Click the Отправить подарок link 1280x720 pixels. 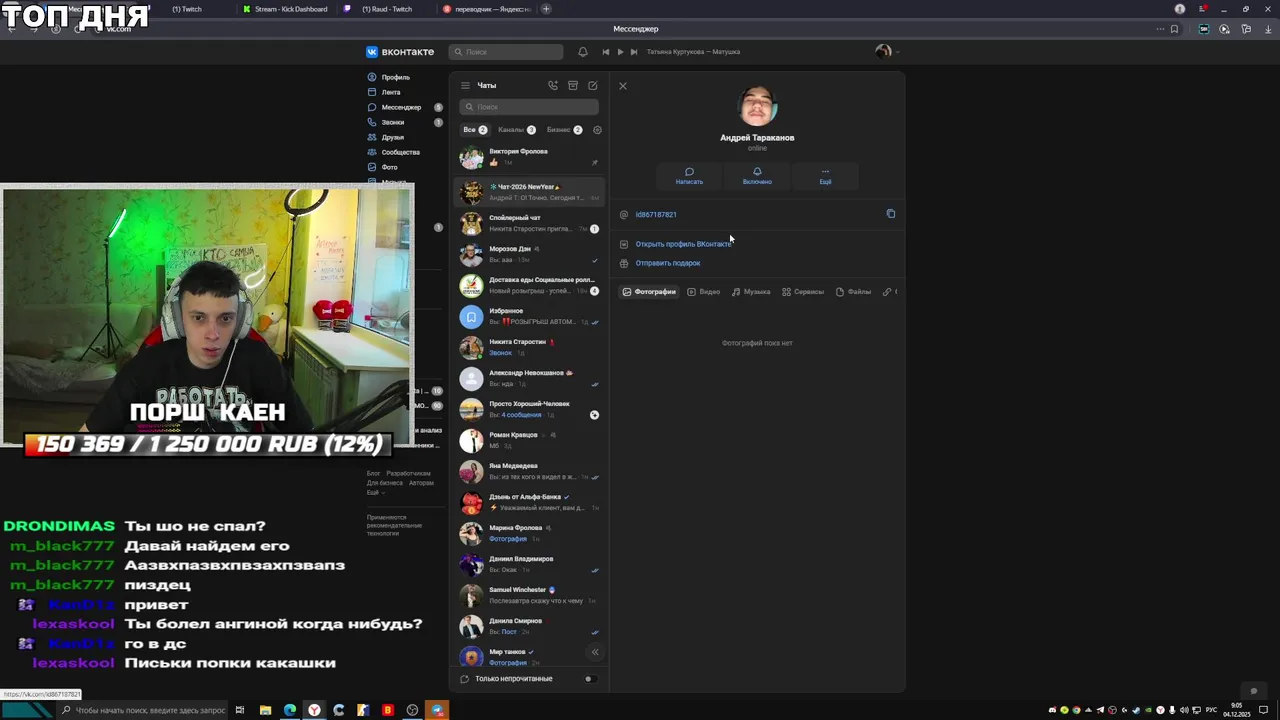pyautogui.click(x=668, y=263)
